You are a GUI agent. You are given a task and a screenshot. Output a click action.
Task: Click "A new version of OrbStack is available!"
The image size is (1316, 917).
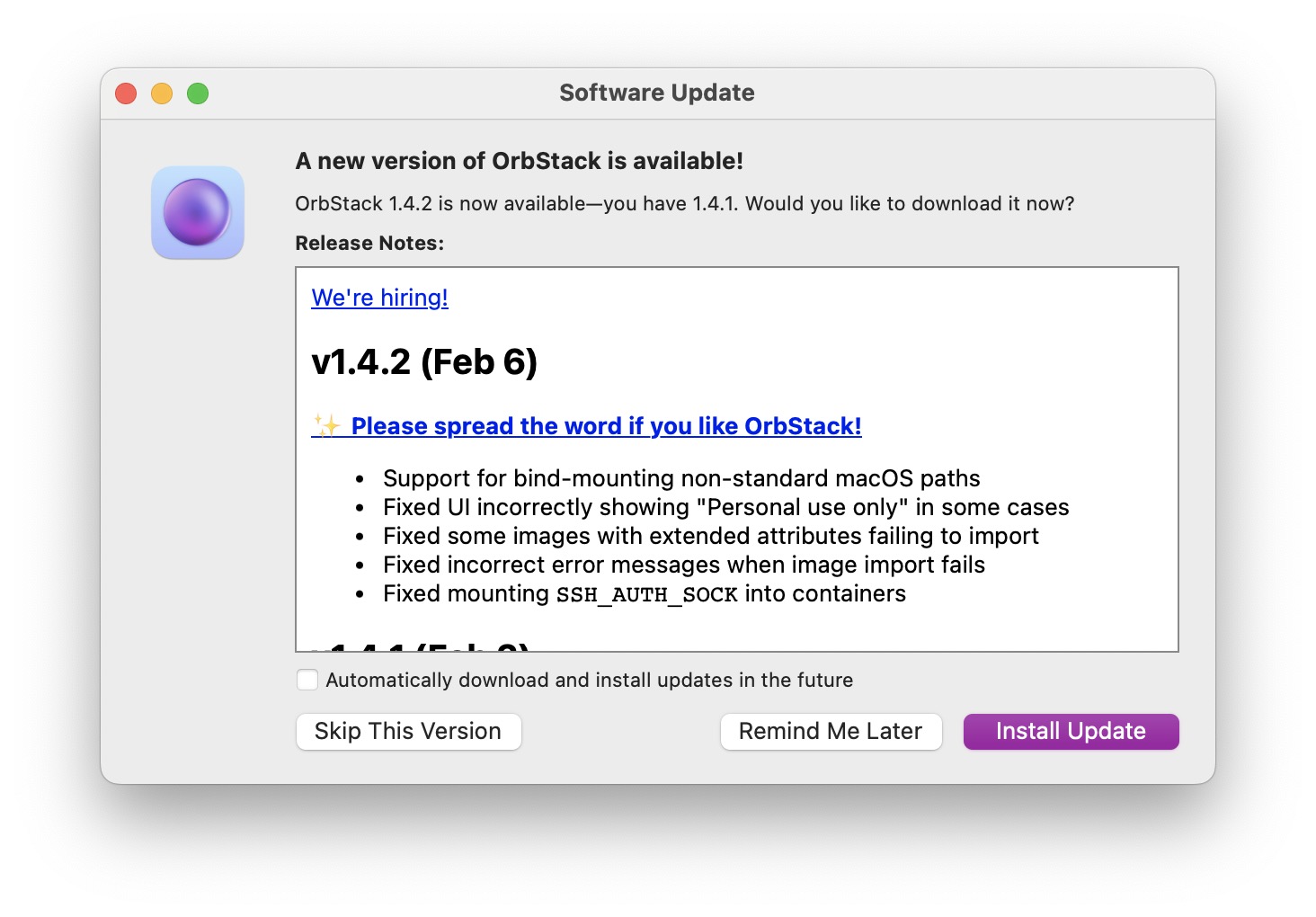coord(520,161)
